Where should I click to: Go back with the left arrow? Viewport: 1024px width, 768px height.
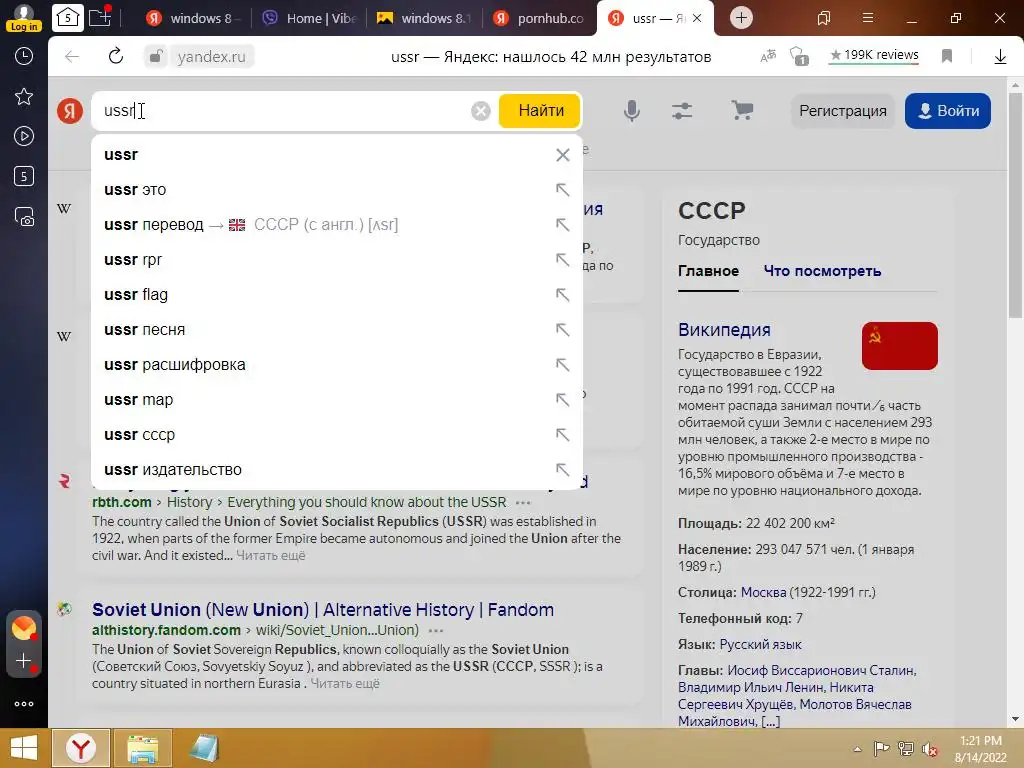click(x=72, y=57)
